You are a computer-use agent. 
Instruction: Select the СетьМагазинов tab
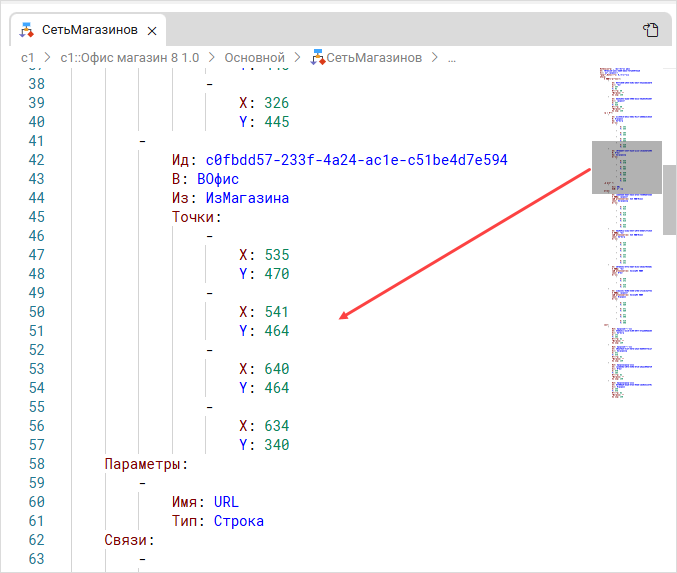click(89, 30)
